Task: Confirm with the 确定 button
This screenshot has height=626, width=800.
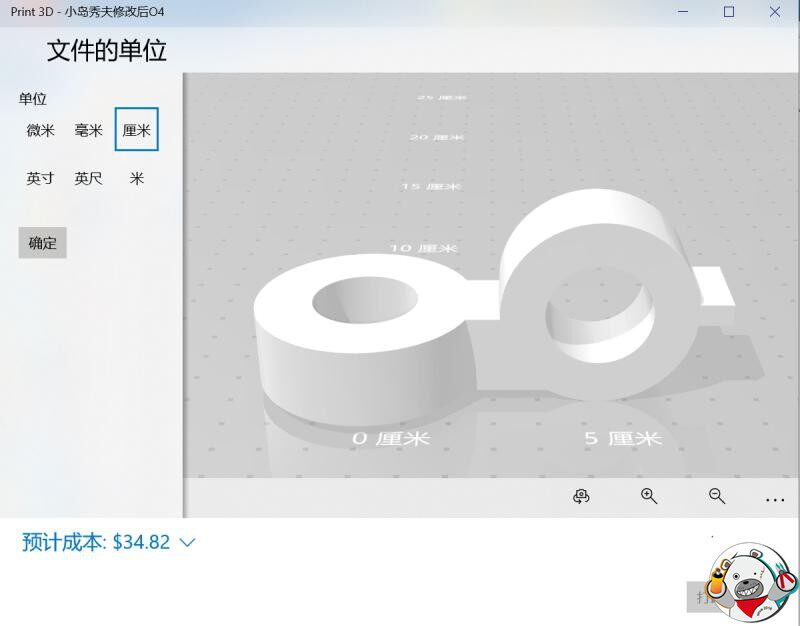Action: coord(42,243)
